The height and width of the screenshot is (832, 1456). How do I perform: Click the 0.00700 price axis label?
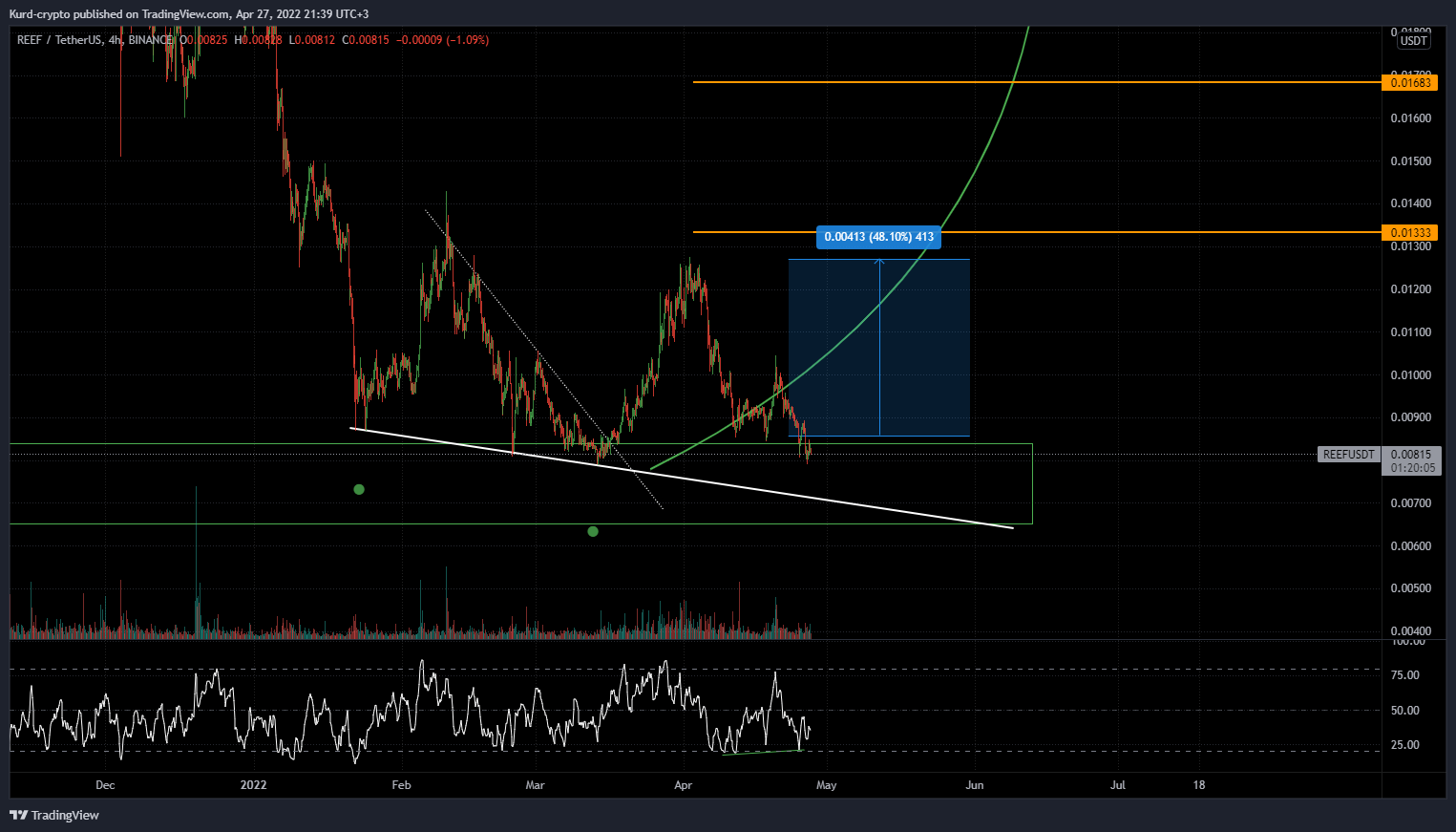click(1410, 503)
